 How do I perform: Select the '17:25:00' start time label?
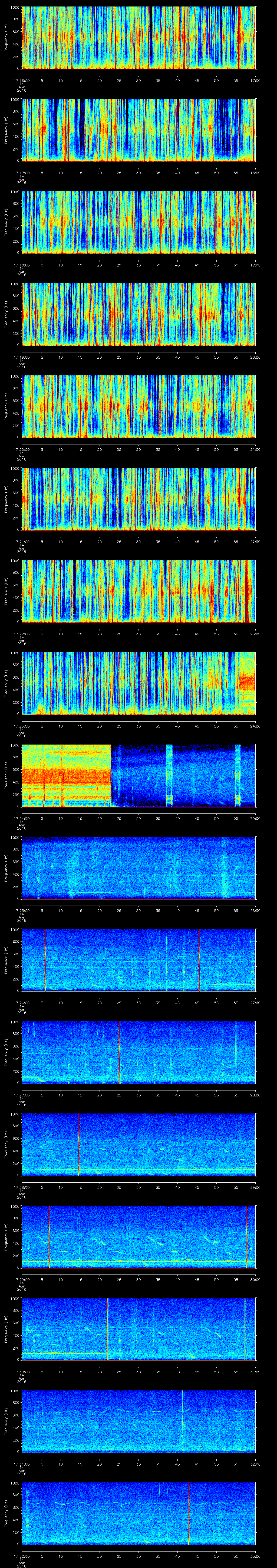21,910
